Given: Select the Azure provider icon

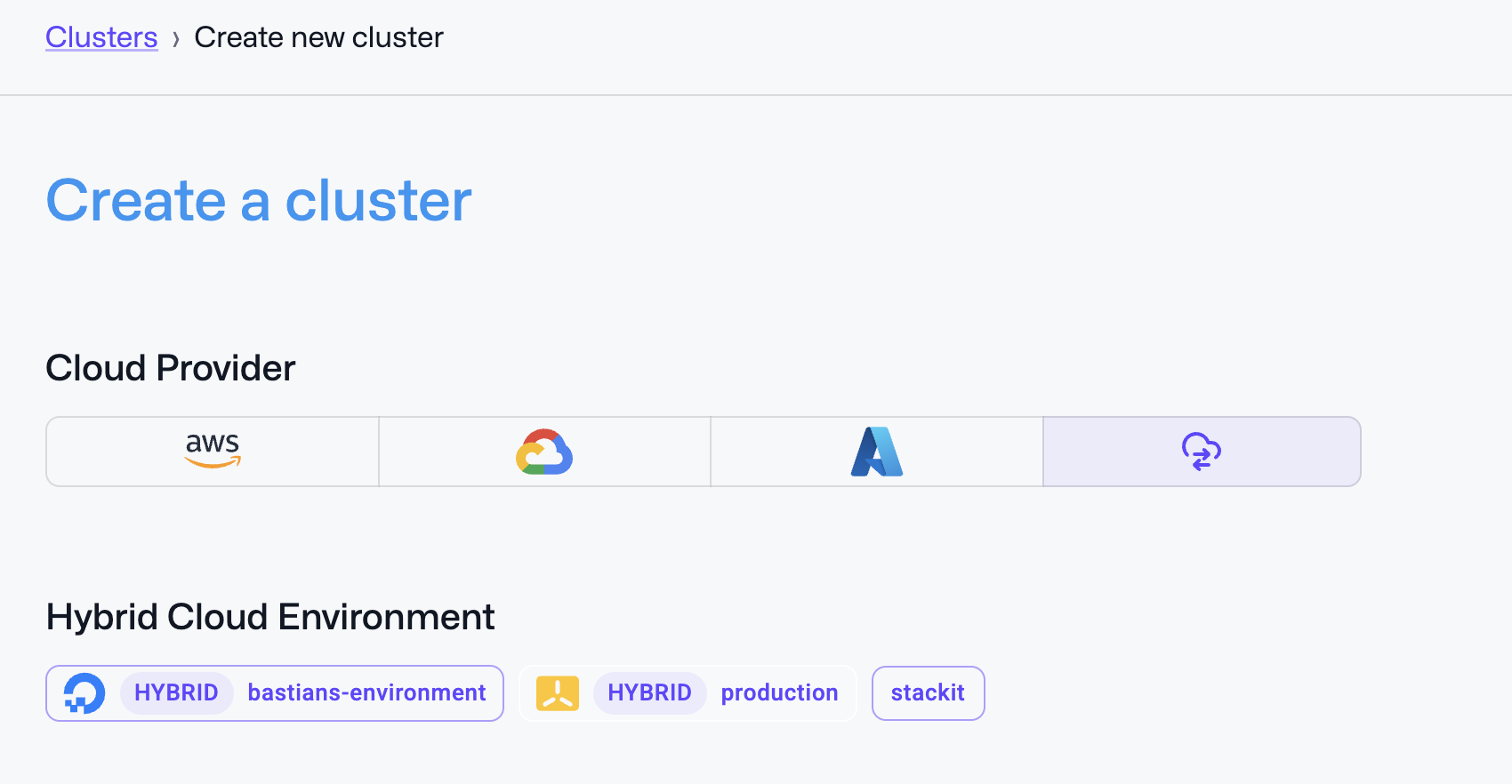Looking at the screenshot, I should pos(876,451).
